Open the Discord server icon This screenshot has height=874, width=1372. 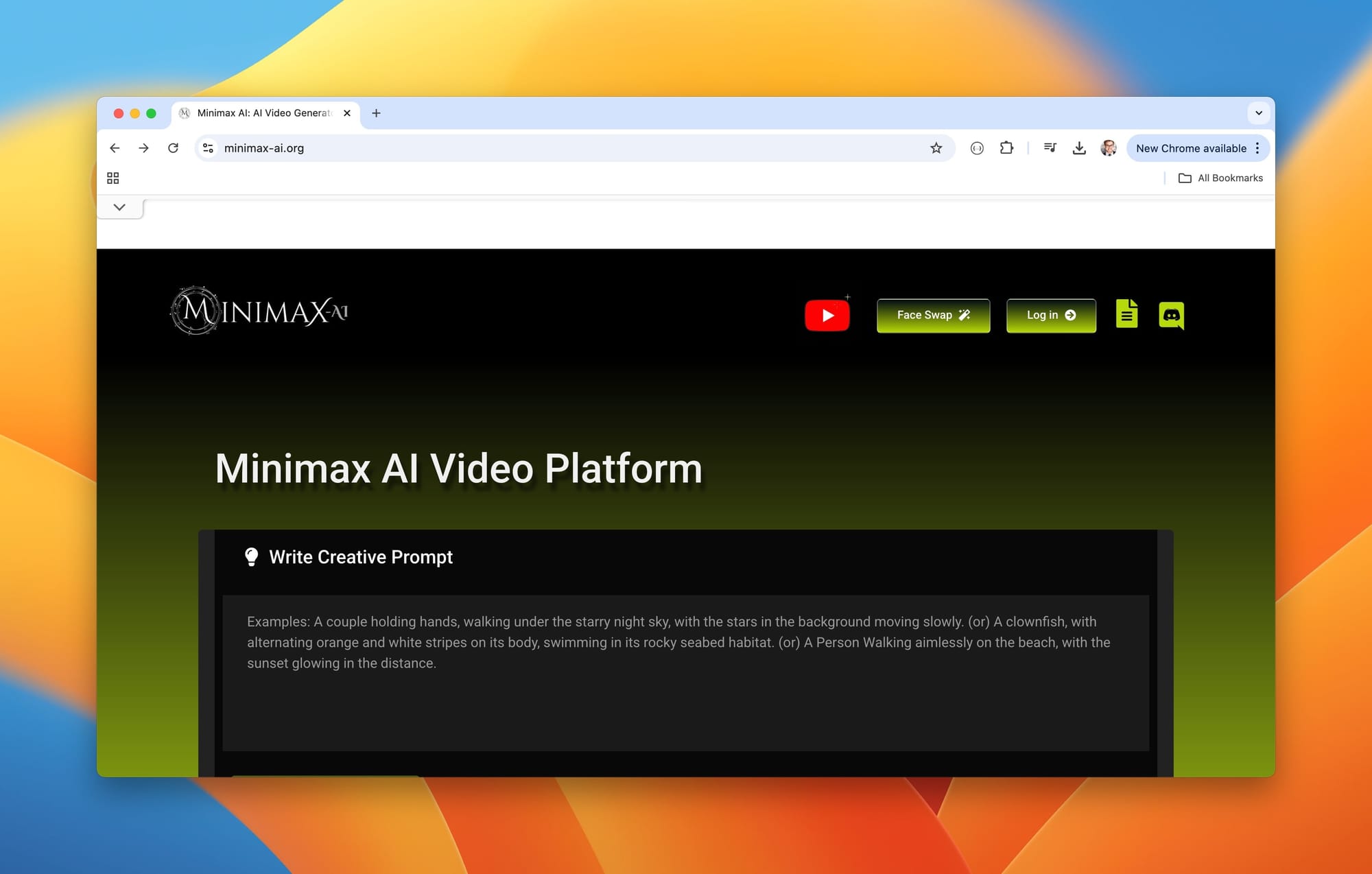tap(1172, 316)
